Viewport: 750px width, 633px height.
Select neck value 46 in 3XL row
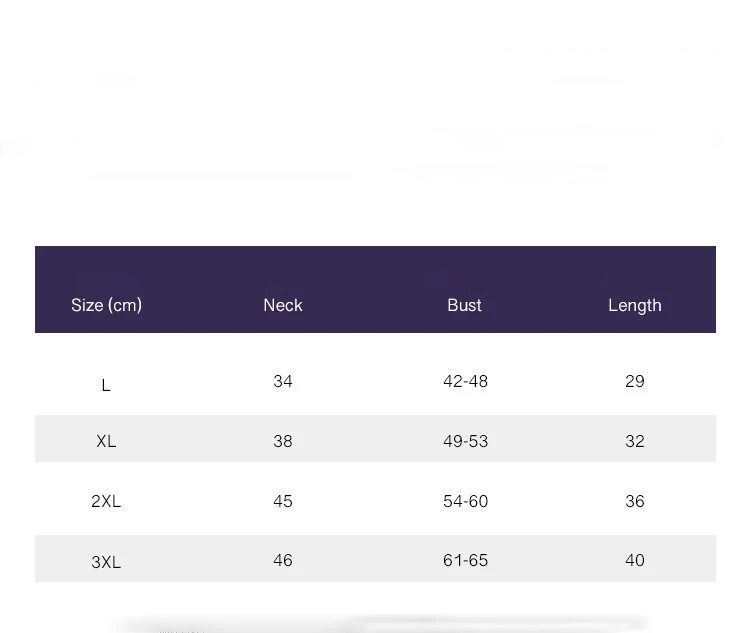tap(283, 560)
